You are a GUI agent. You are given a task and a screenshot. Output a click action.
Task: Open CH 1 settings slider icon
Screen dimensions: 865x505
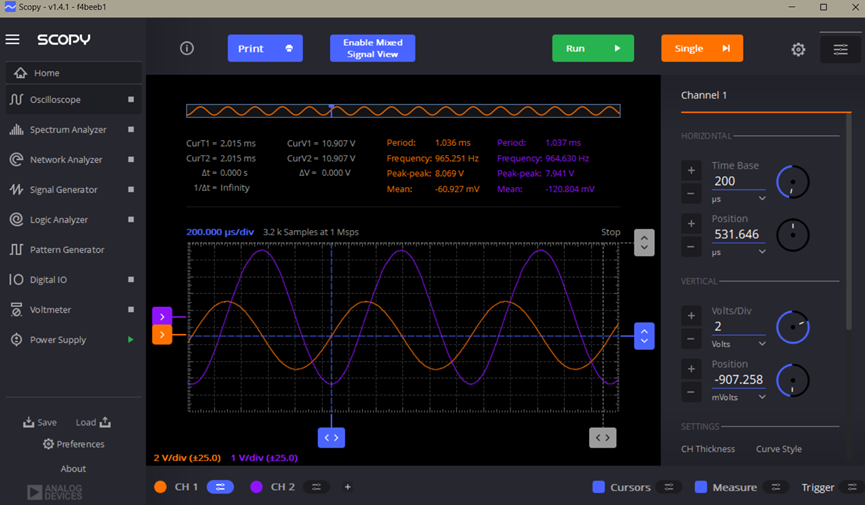(x=220, y=487)
